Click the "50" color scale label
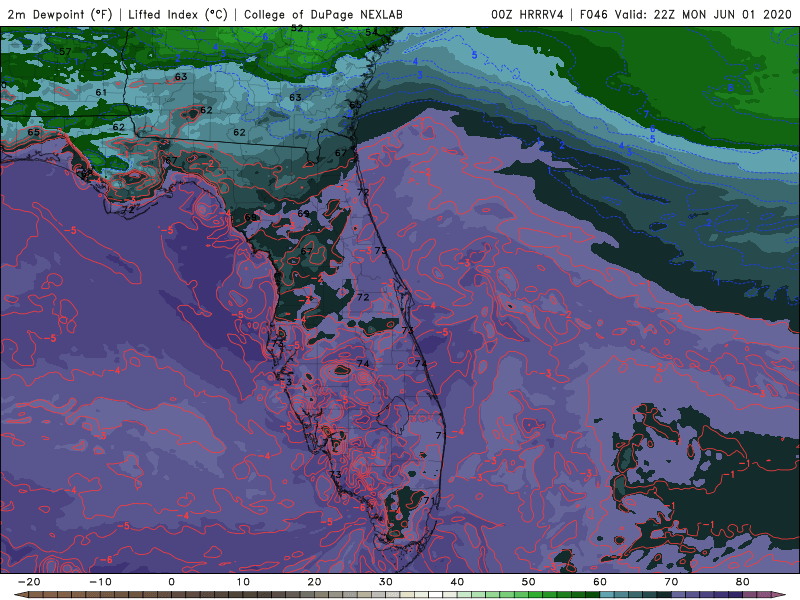Image resolution: width=800 pixels, height=600 pixels. tap(529, 582)
